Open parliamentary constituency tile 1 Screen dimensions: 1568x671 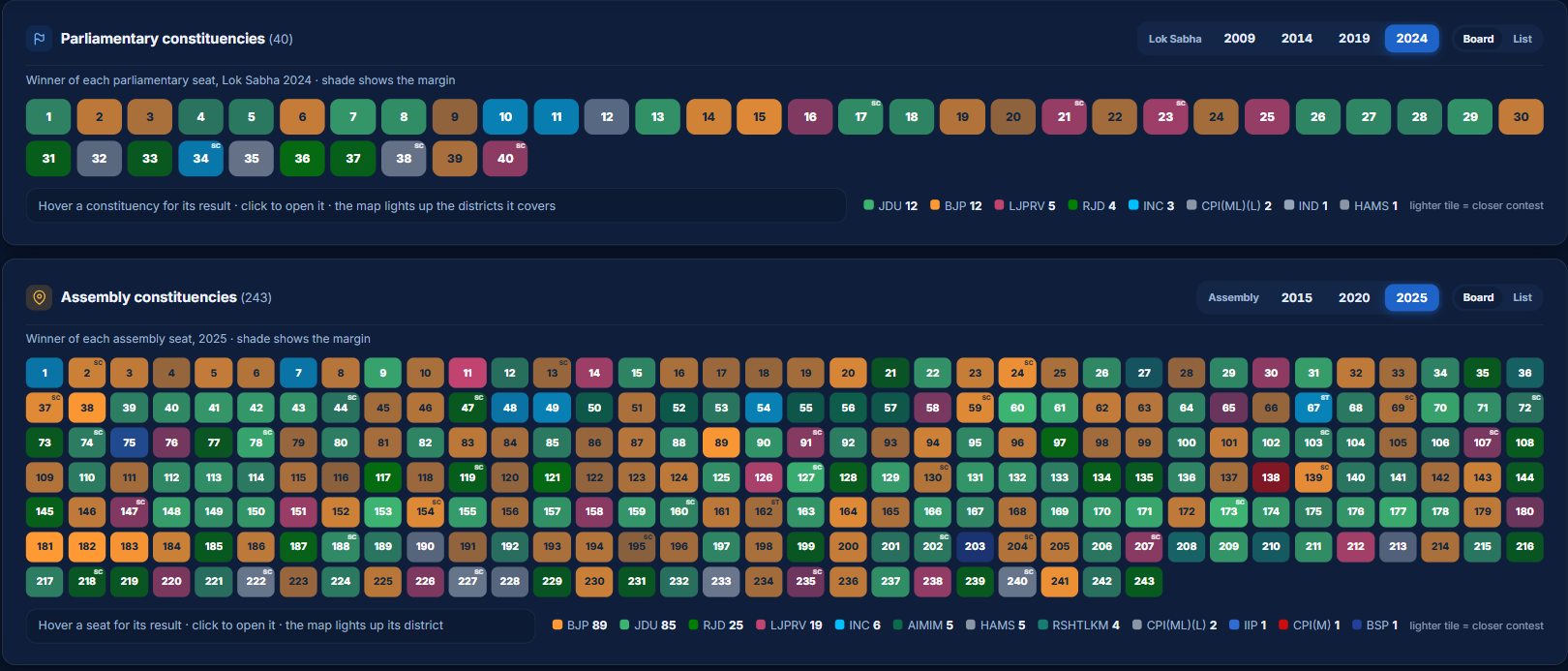[x=48, y=116]
